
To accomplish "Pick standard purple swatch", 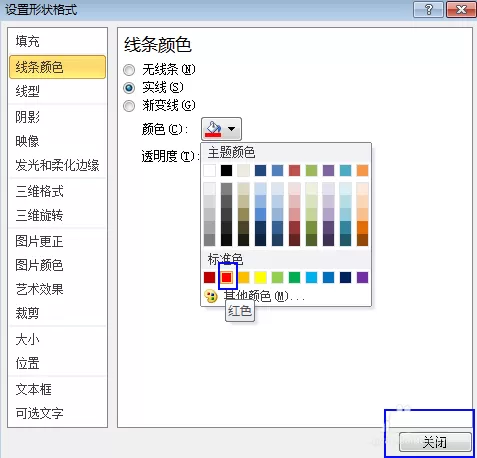I will point(362,277).
